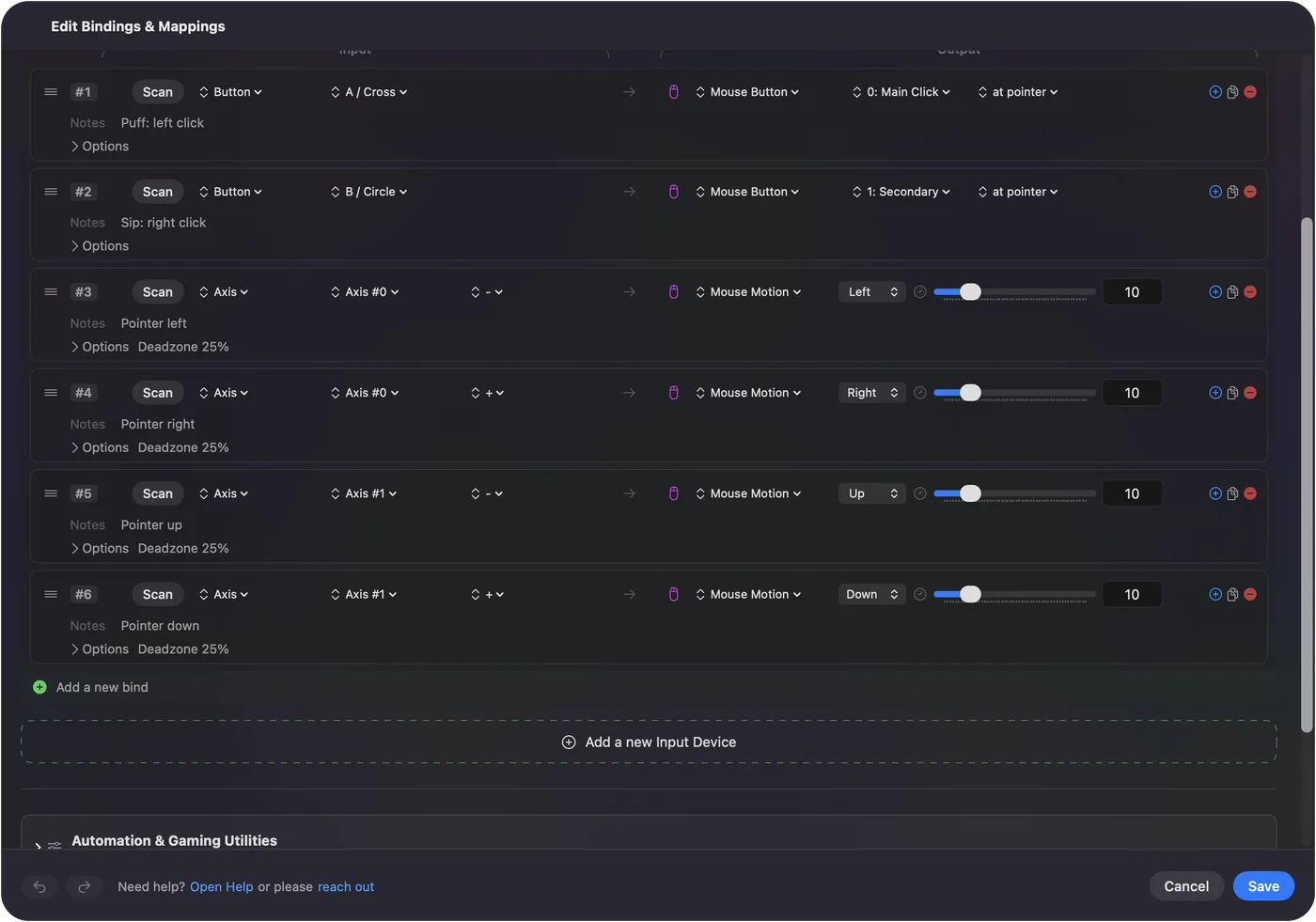Open the A / Cross button dropdown
The image size is (1316, 922).
pos(369,92)
